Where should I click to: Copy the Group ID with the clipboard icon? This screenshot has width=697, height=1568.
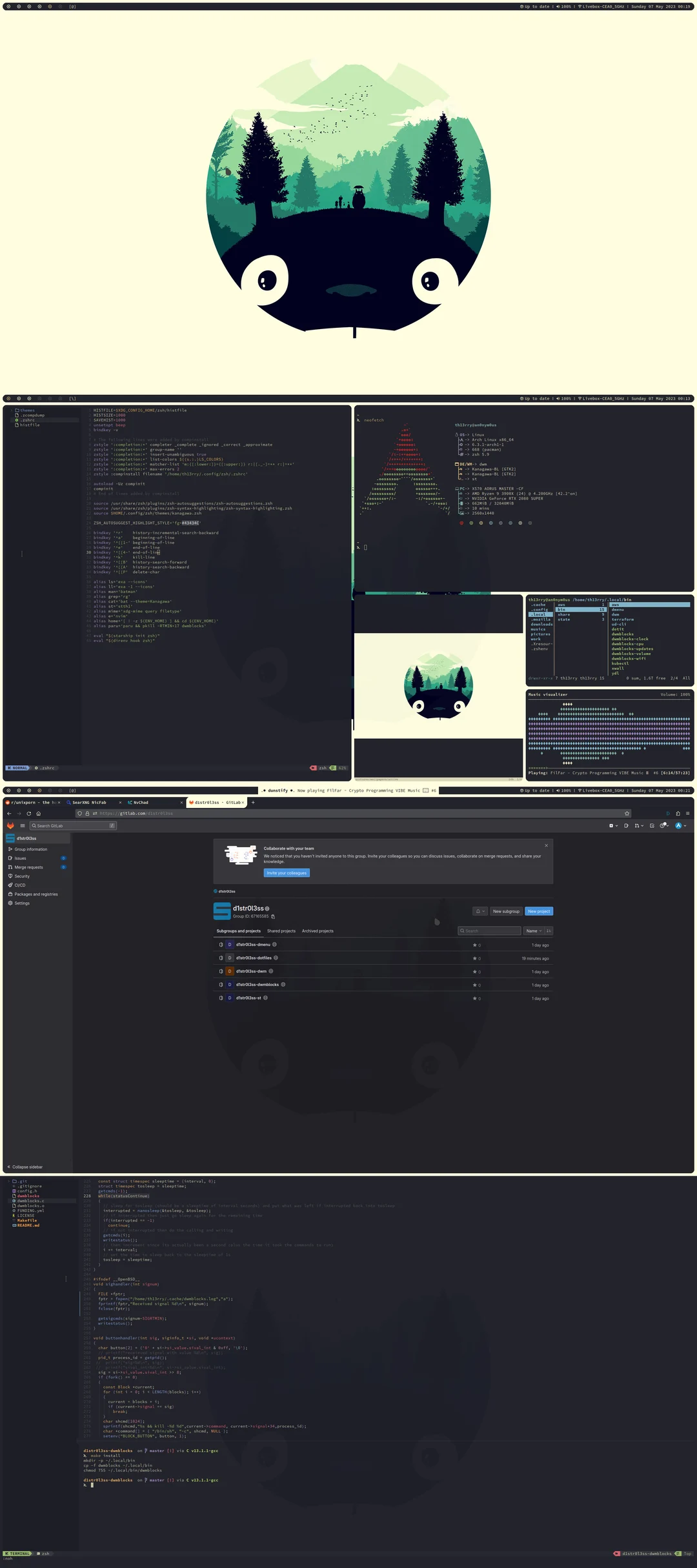(273, 916)
